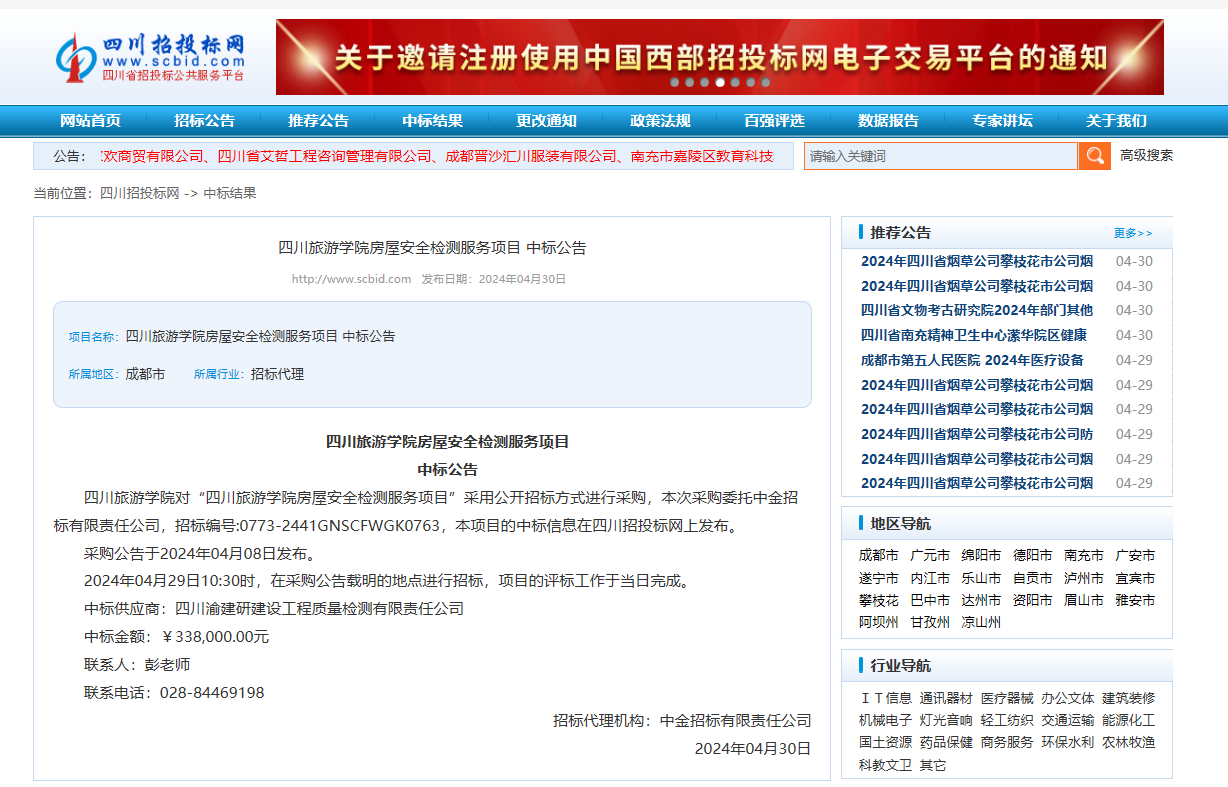Click ticker link 南充市嘉陵区教育科技
Viewport: 1228px width, 787px height.
pyautogui.click(x=702, y=156)
